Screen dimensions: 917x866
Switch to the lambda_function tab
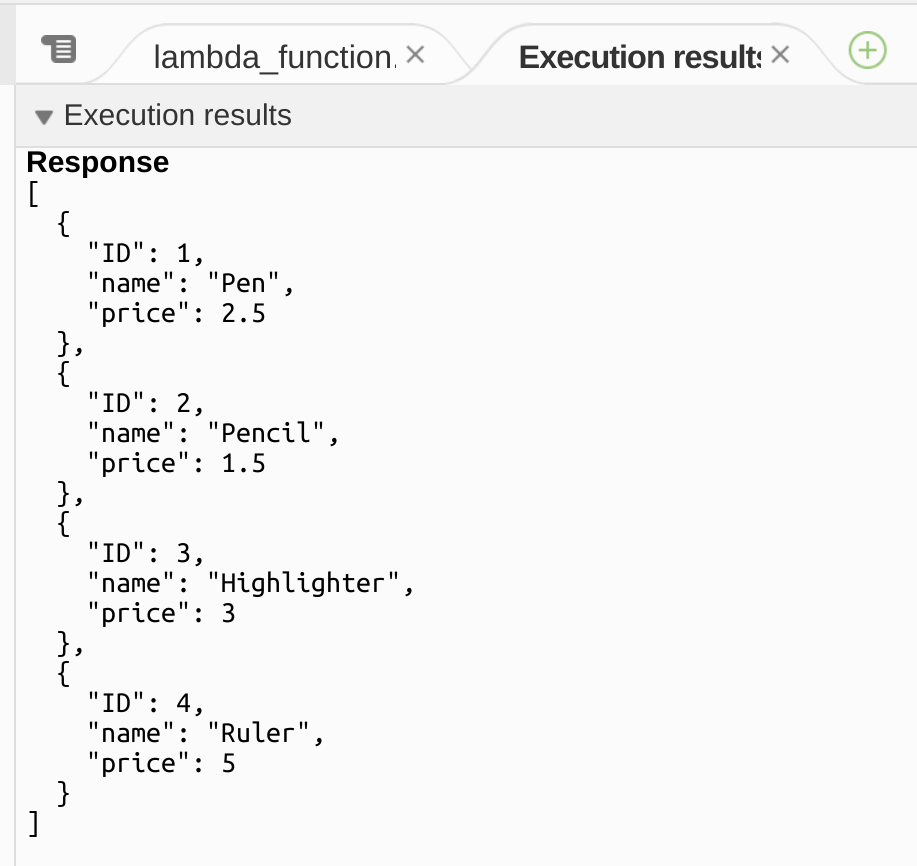(273, 57)
